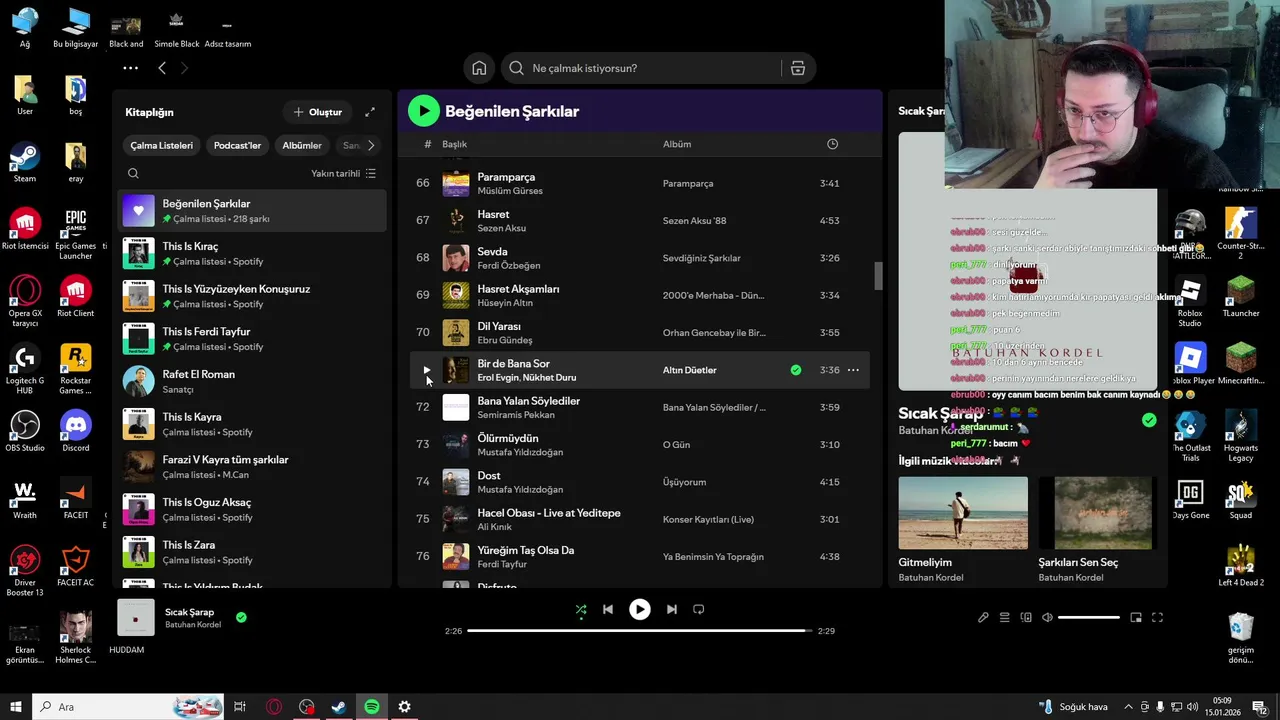Mute Spotify with speaker icon
Viewport: 1280px width, 720px height.
[1047, 618]
